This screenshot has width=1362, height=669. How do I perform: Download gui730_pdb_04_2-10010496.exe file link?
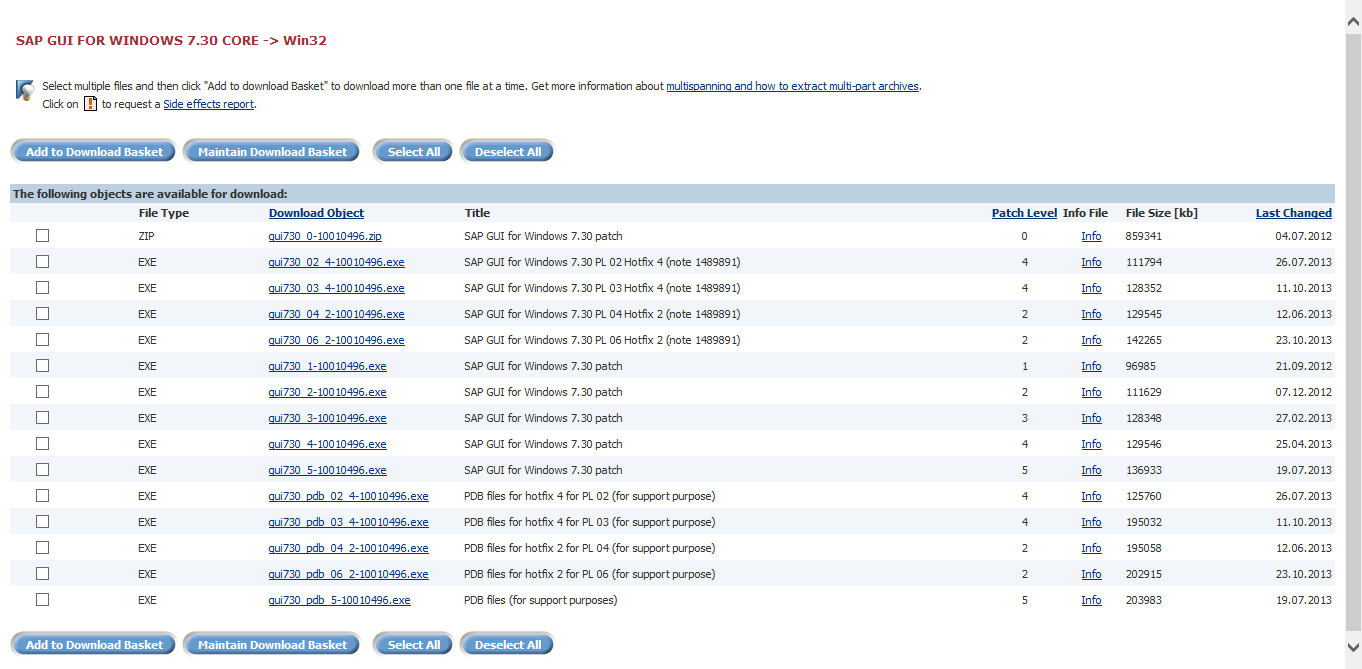(x=349, y=548)
